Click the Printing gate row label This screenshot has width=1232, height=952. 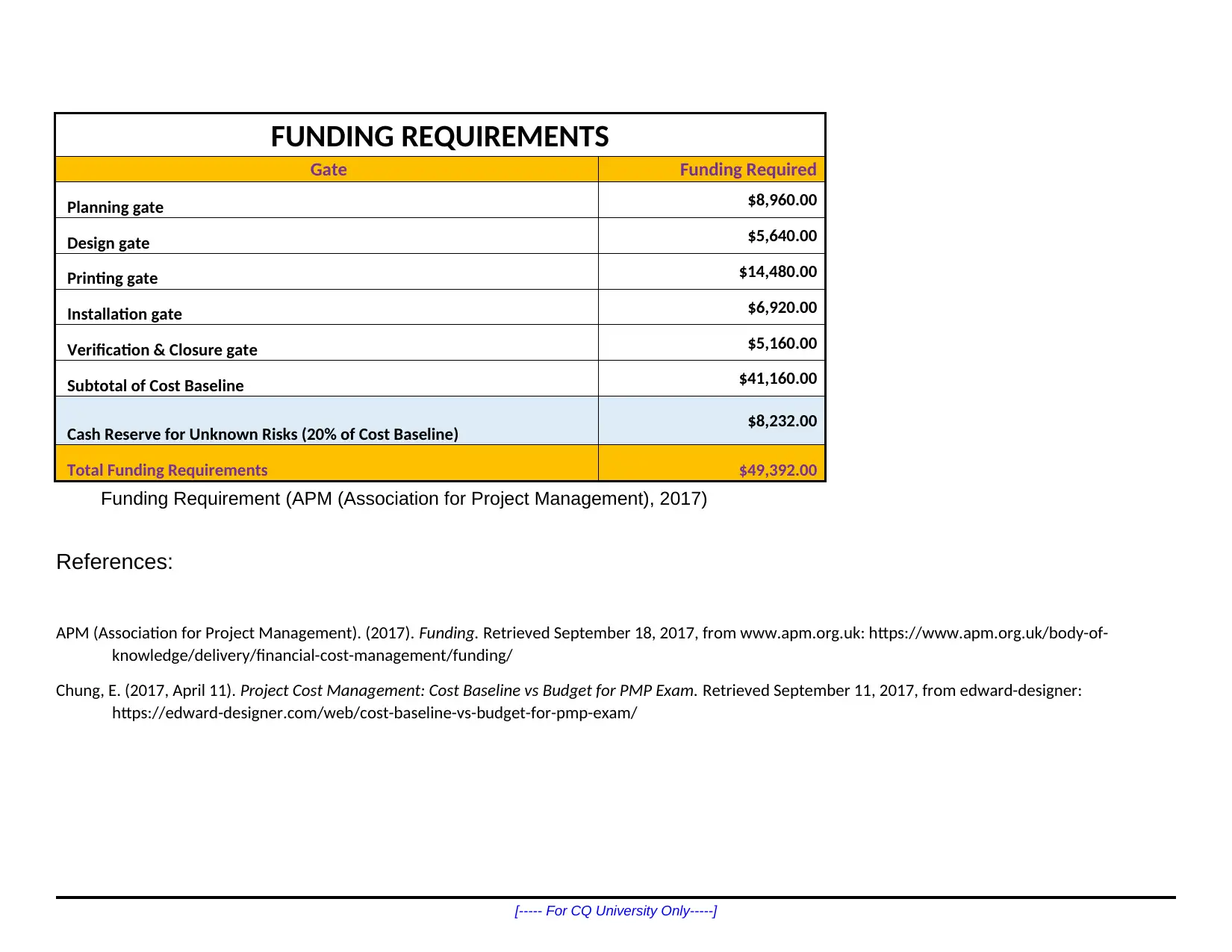click(x=112, y=279)
